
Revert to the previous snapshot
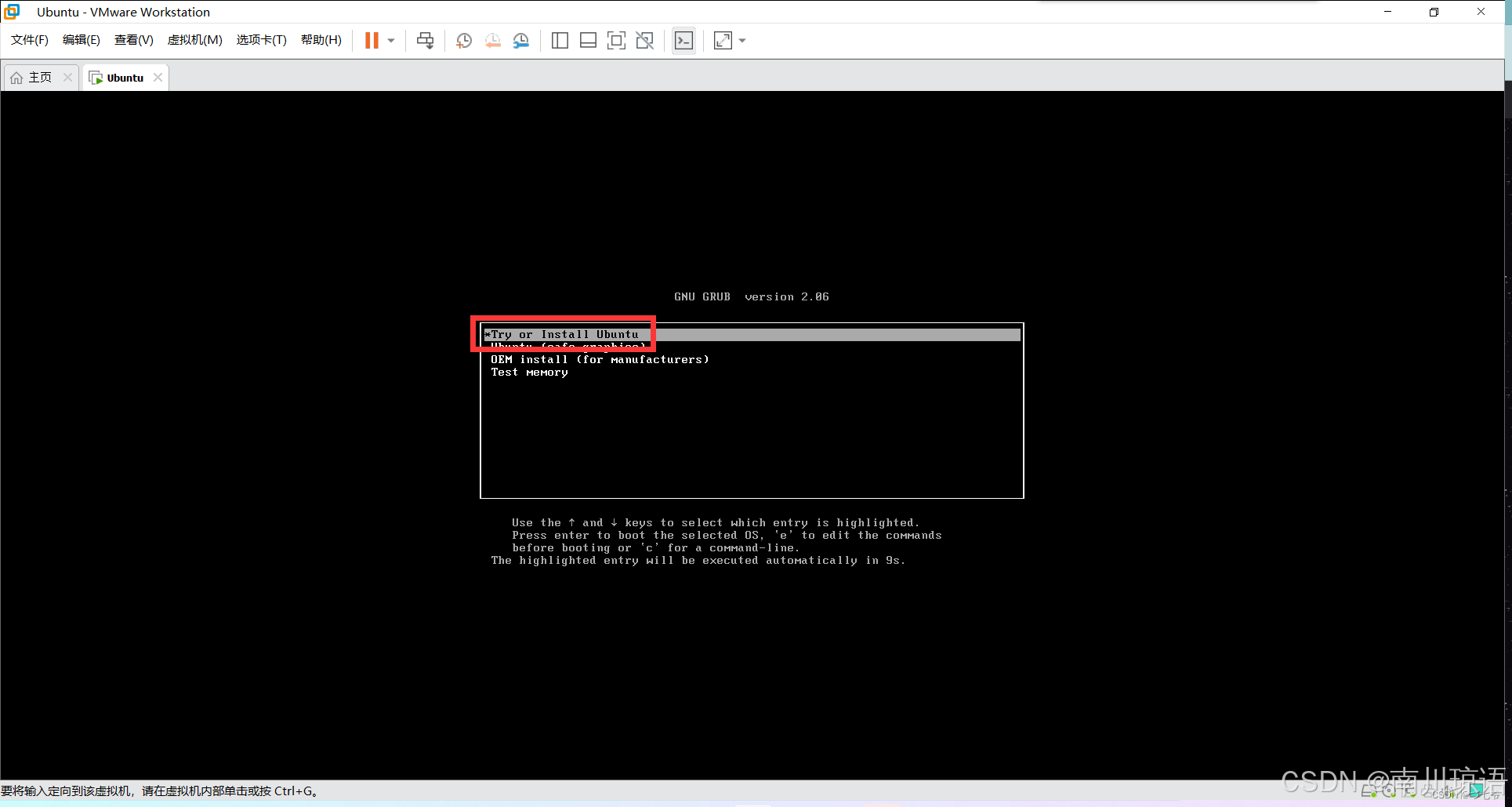[492, 40]
